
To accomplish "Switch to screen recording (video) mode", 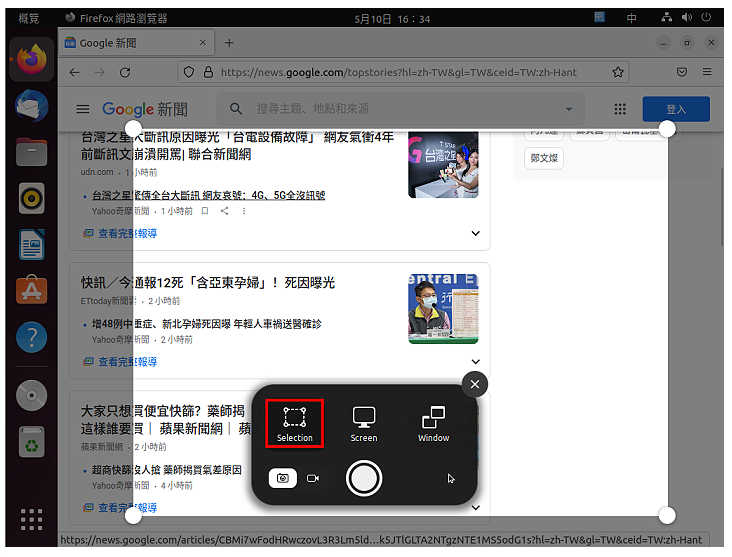I will pyautogui.click(x=313, y=478).
